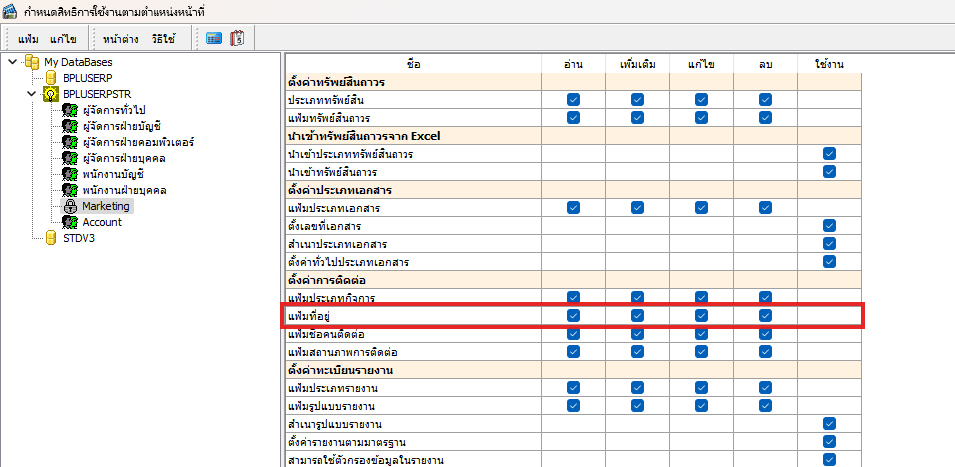
Task: Click the calendar toolbar icon
Action: [237, 39]
